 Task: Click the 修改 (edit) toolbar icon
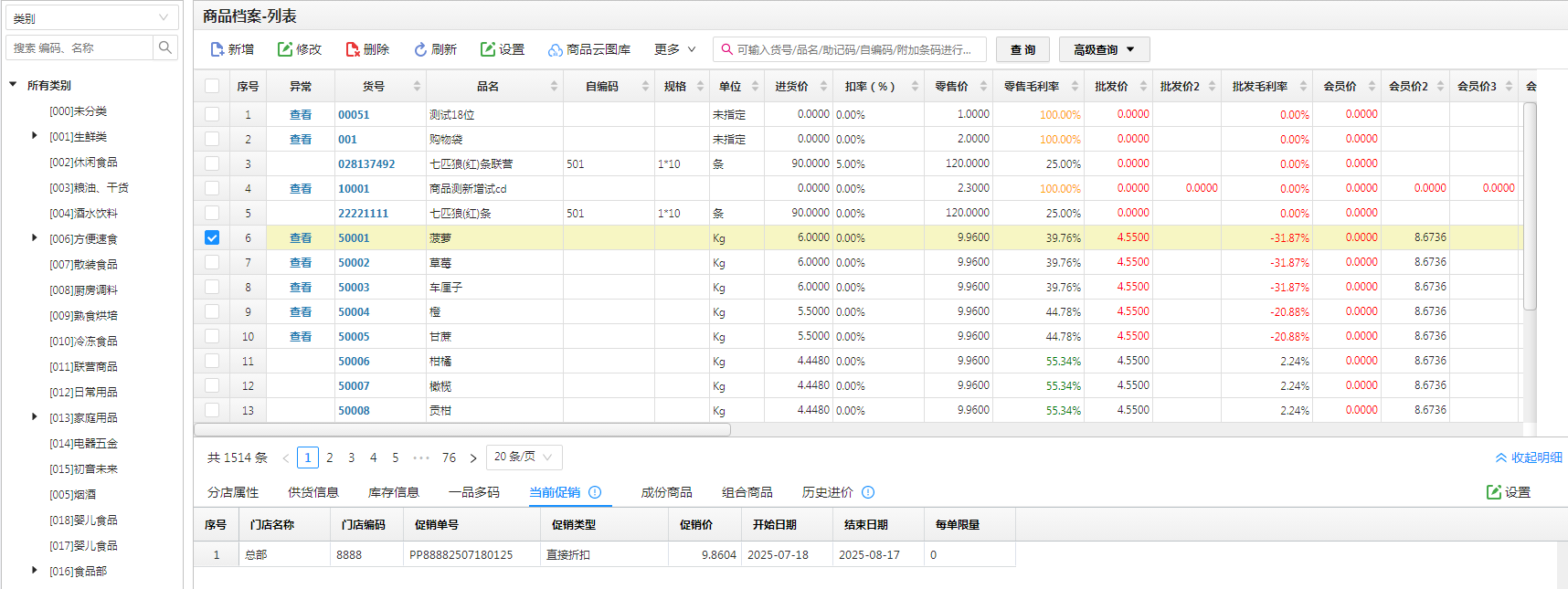[x=285, y=49]
